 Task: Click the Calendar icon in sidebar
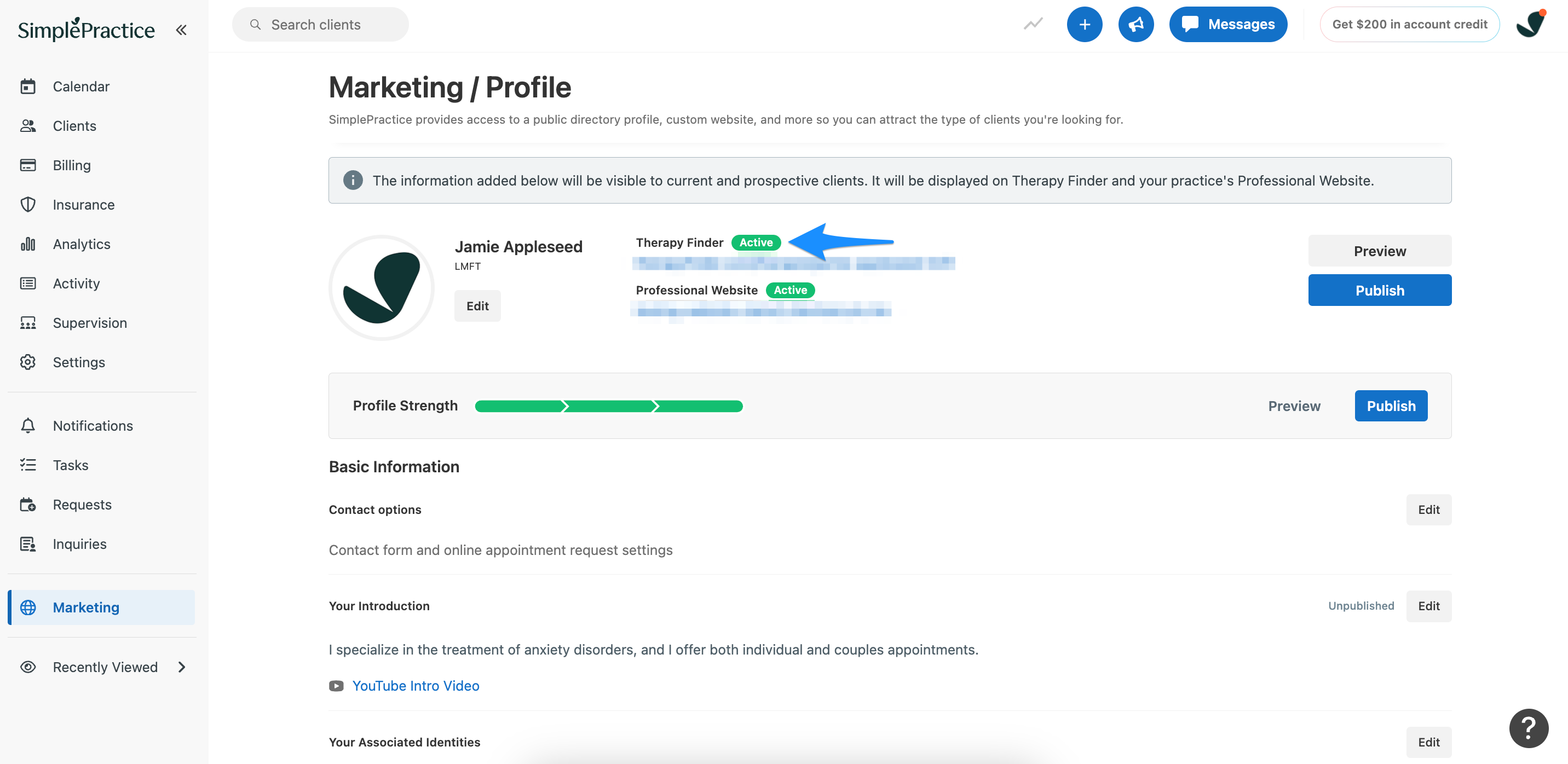tap(28, 86)
